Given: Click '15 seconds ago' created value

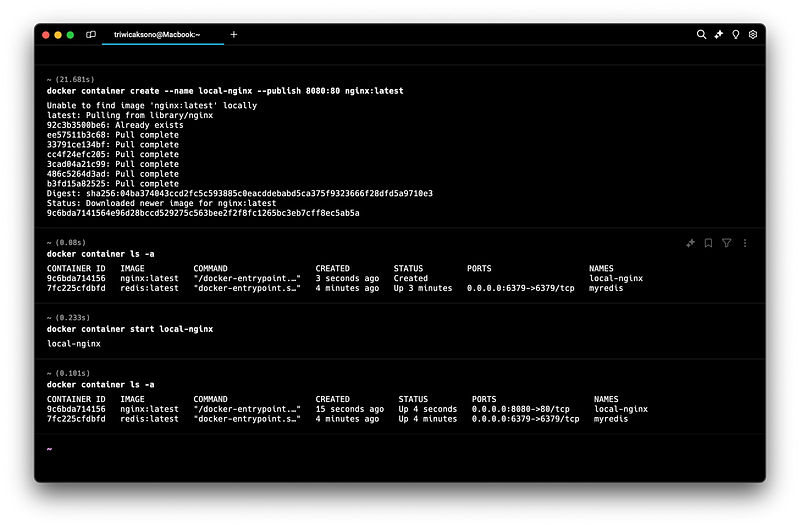Looking at the screenshot, I should 349,409.
